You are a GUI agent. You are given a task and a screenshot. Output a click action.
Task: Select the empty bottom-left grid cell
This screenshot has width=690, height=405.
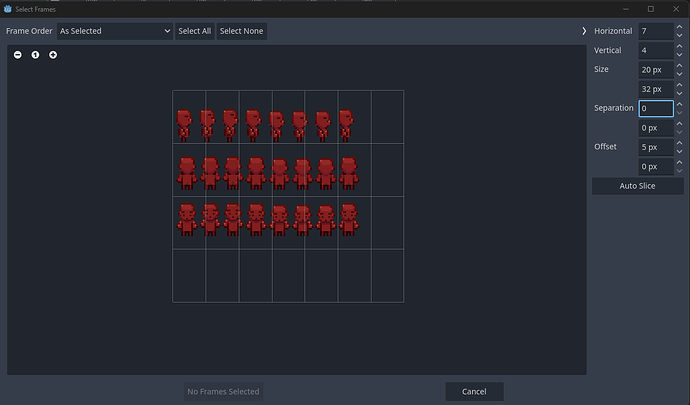(189, 276)
